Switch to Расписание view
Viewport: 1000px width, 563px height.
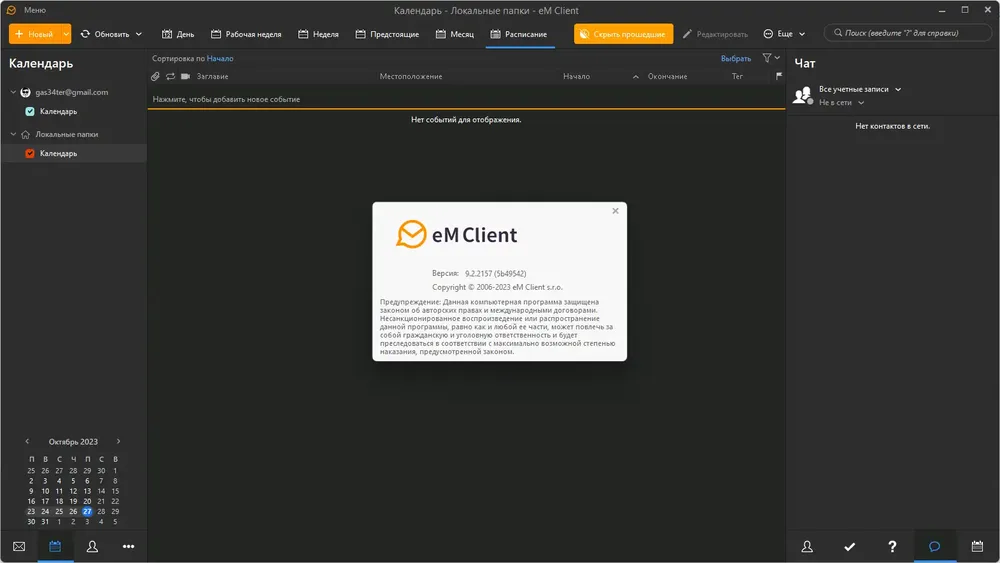(519, 34)
